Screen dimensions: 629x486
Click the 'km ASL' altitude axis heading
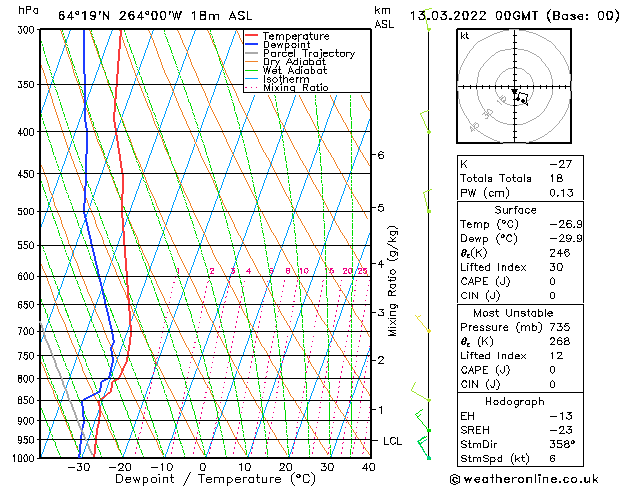point(384,17)
